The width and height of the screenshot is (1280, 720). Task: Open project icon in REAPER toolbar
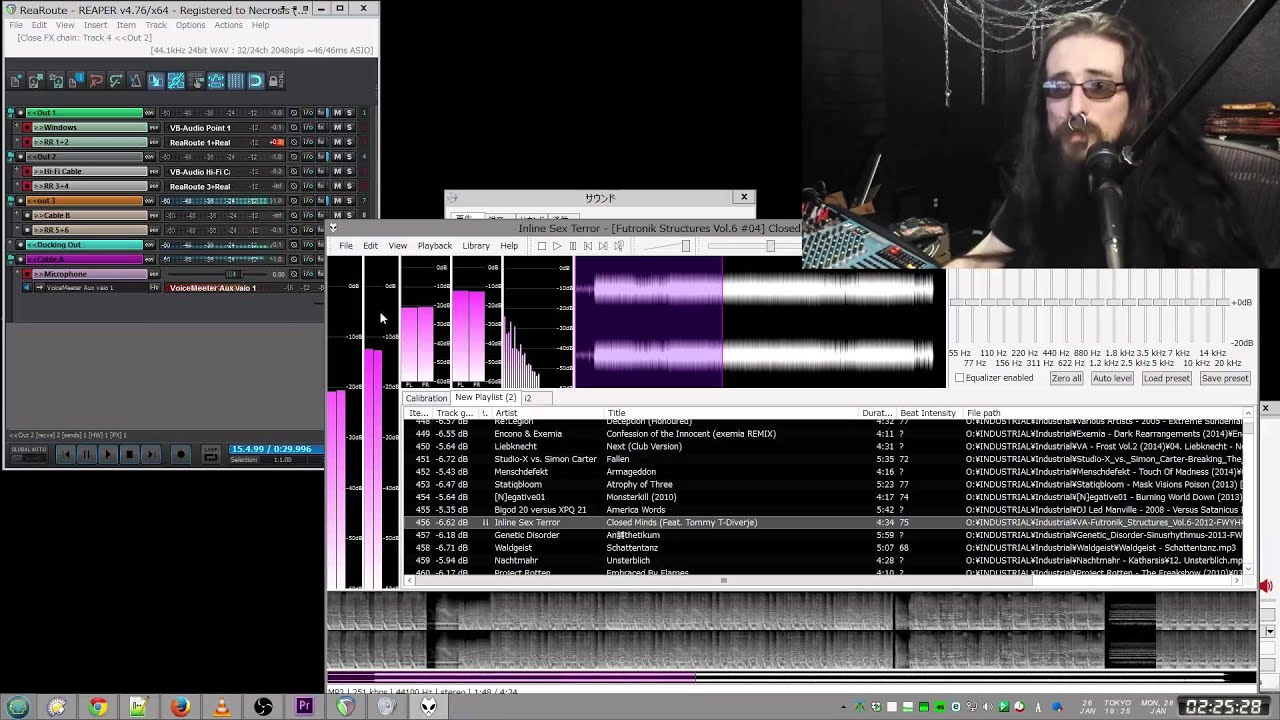(36, 81)
